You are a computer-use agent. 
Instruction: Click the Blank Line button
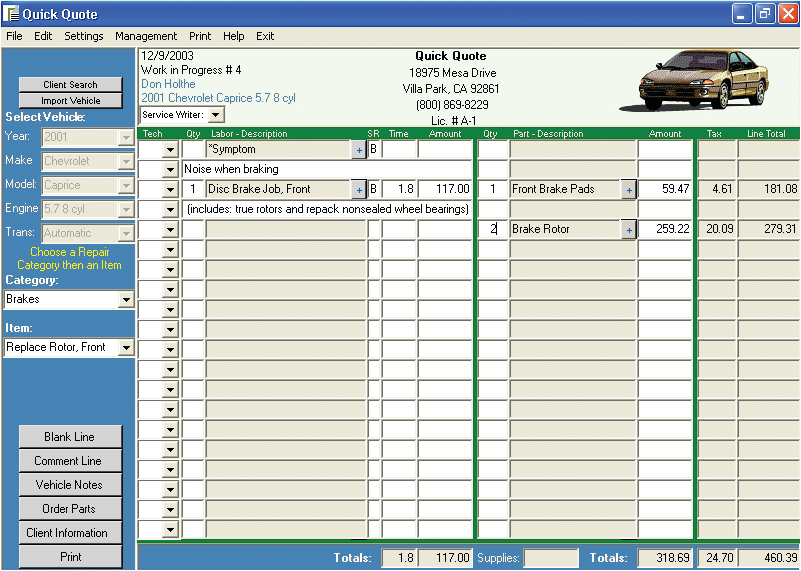pos(70,437)
